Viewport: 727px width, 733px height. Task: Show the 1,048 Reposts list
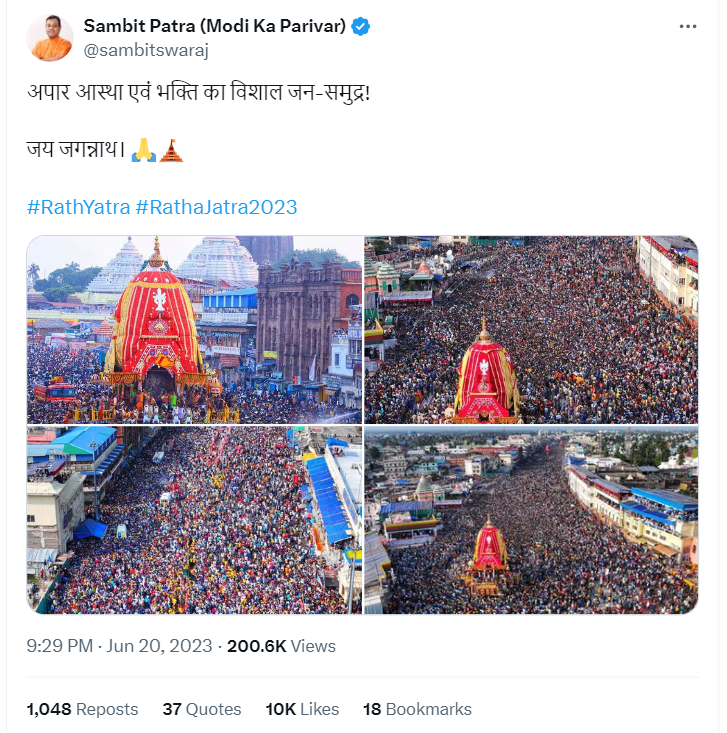82,709
